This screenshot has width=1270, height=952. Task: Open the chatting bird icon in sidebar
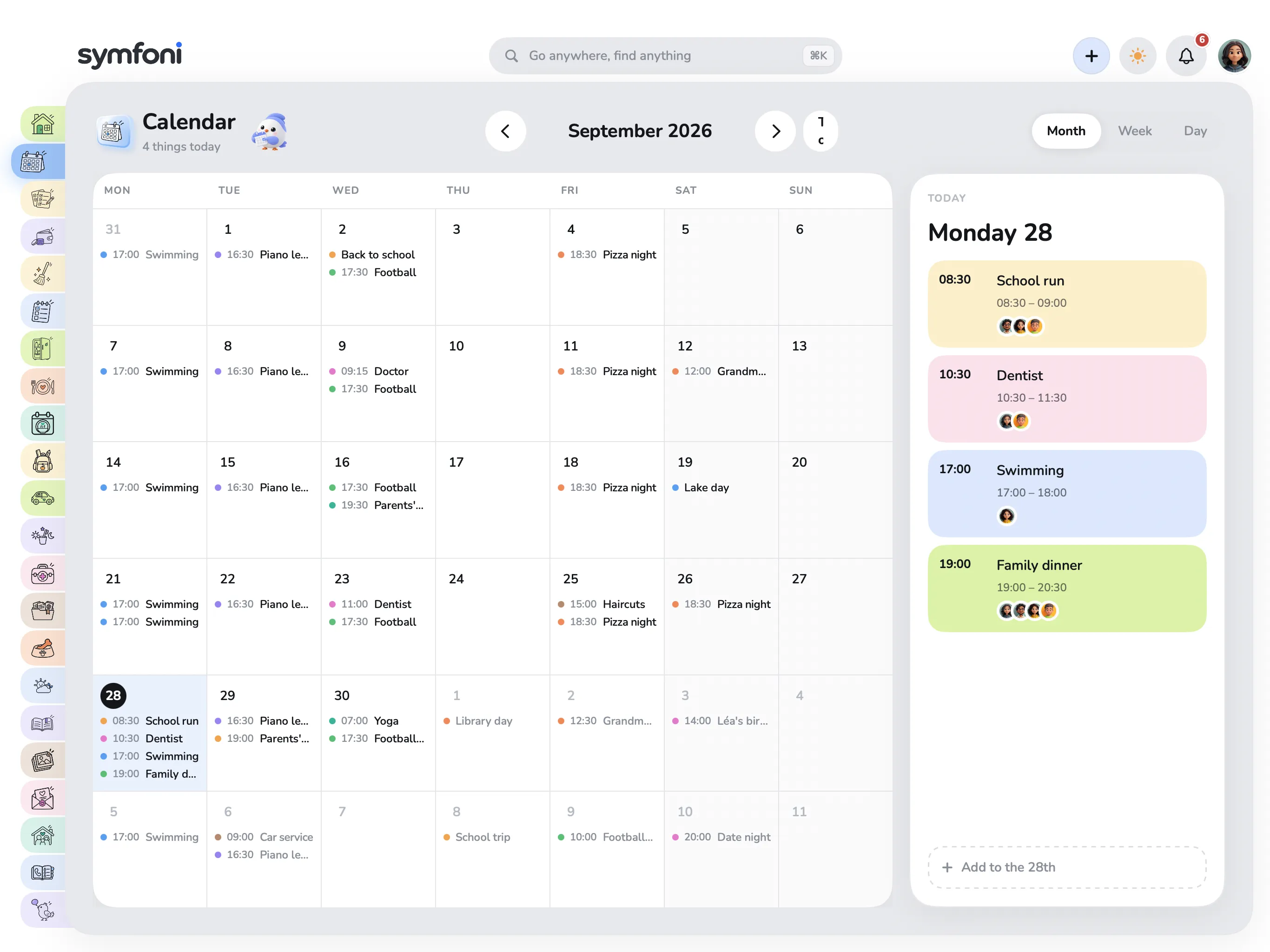click(x=43, y=910)
